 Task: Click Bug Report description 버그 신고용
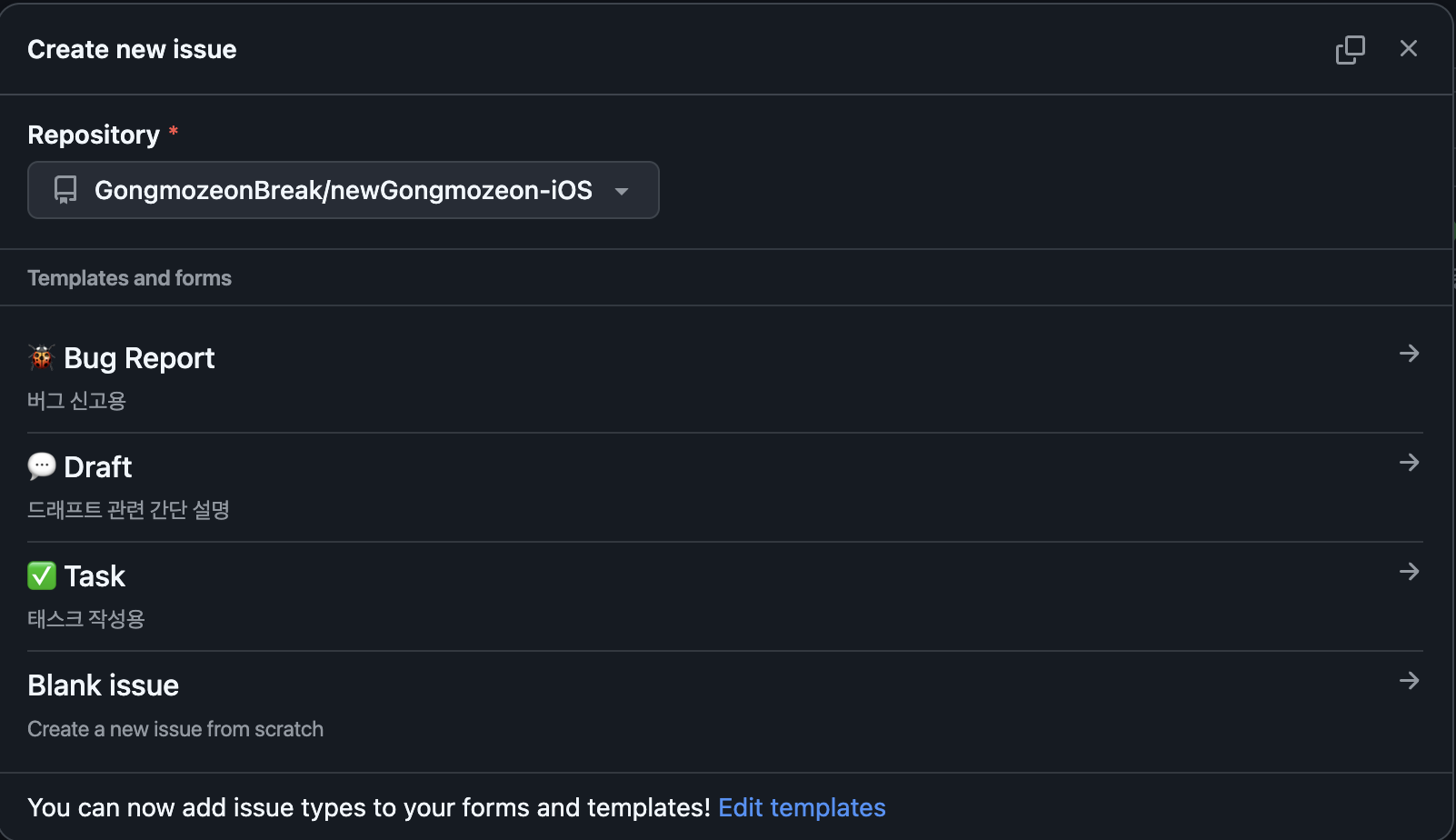(77, 401)
